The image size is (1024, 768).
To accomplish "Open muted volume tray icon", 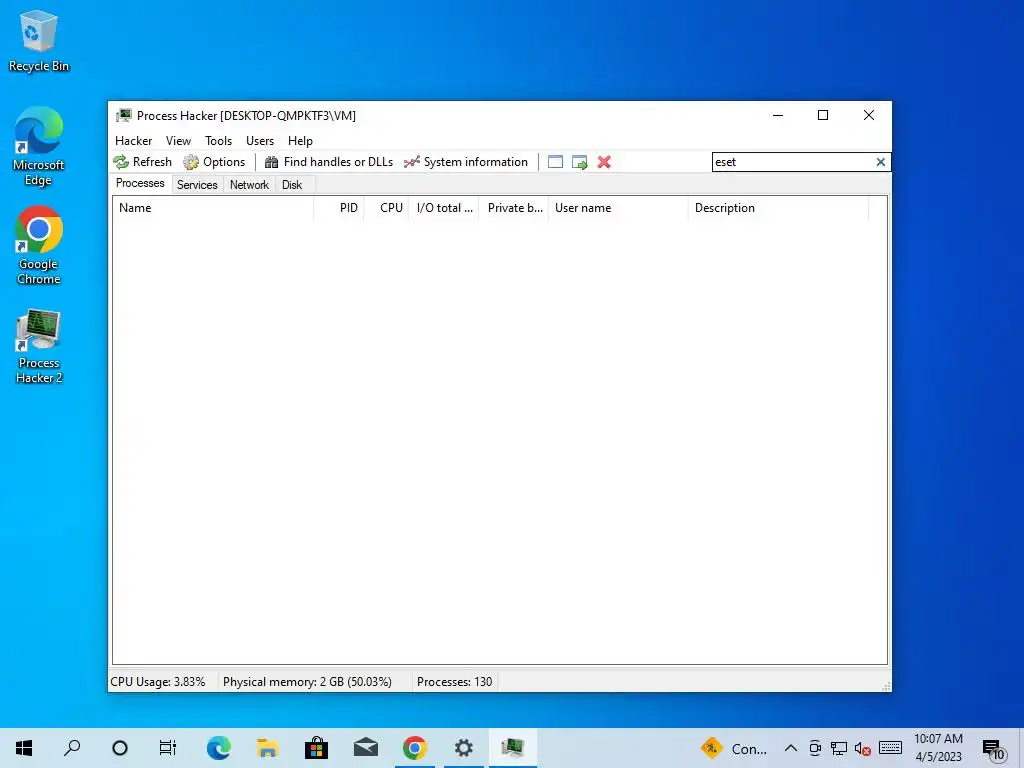I will 862,748.
